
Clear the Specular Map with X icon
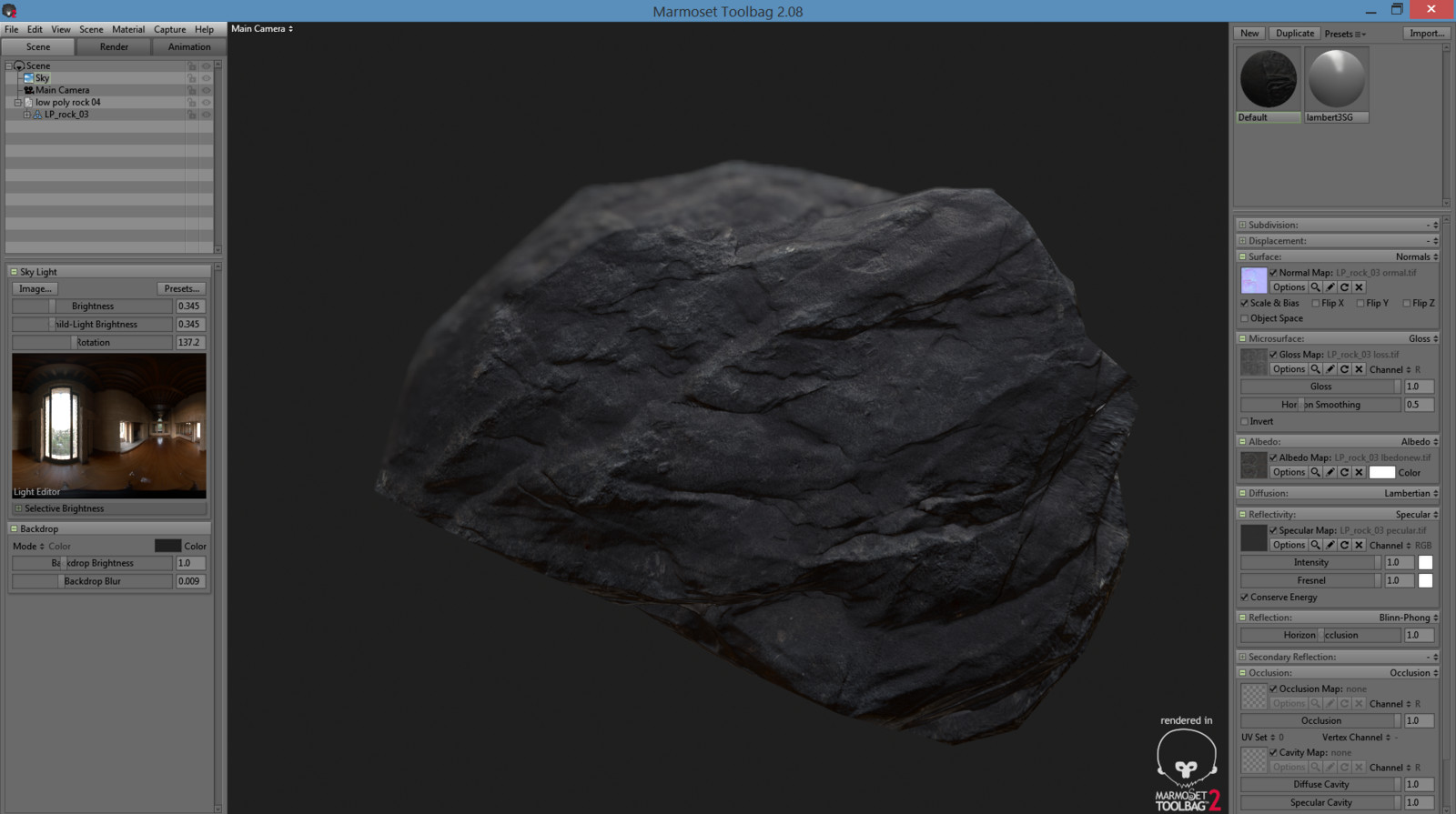click(1360, 545)
